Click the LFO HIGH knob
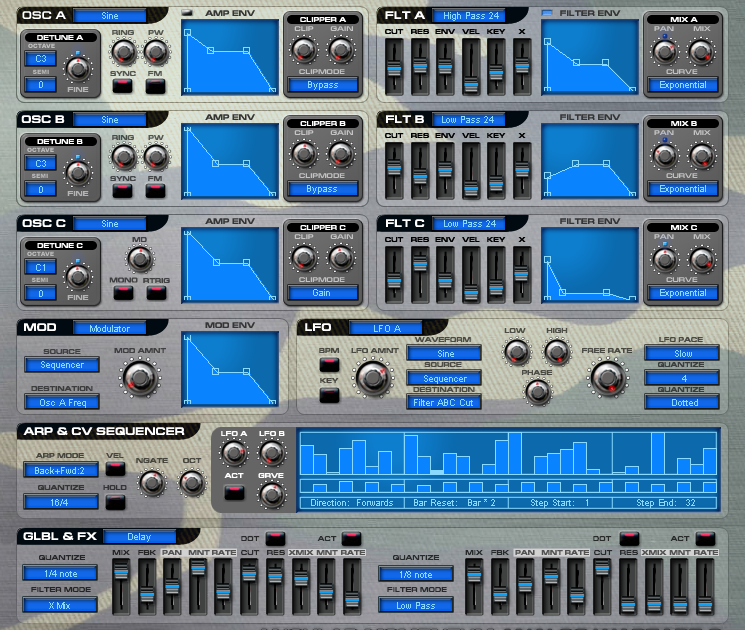This screenshot has width=745, height=630. (556, 352)
